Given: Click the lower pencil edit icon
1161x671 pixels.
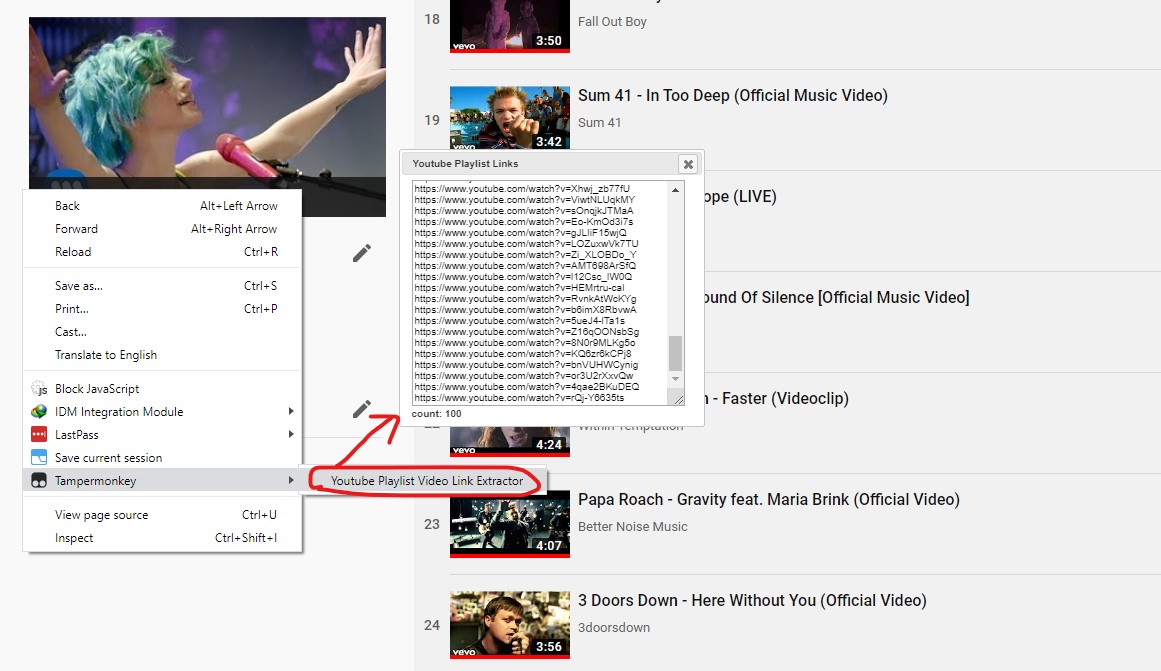Looking at the screenshot, I should point(362,408).
